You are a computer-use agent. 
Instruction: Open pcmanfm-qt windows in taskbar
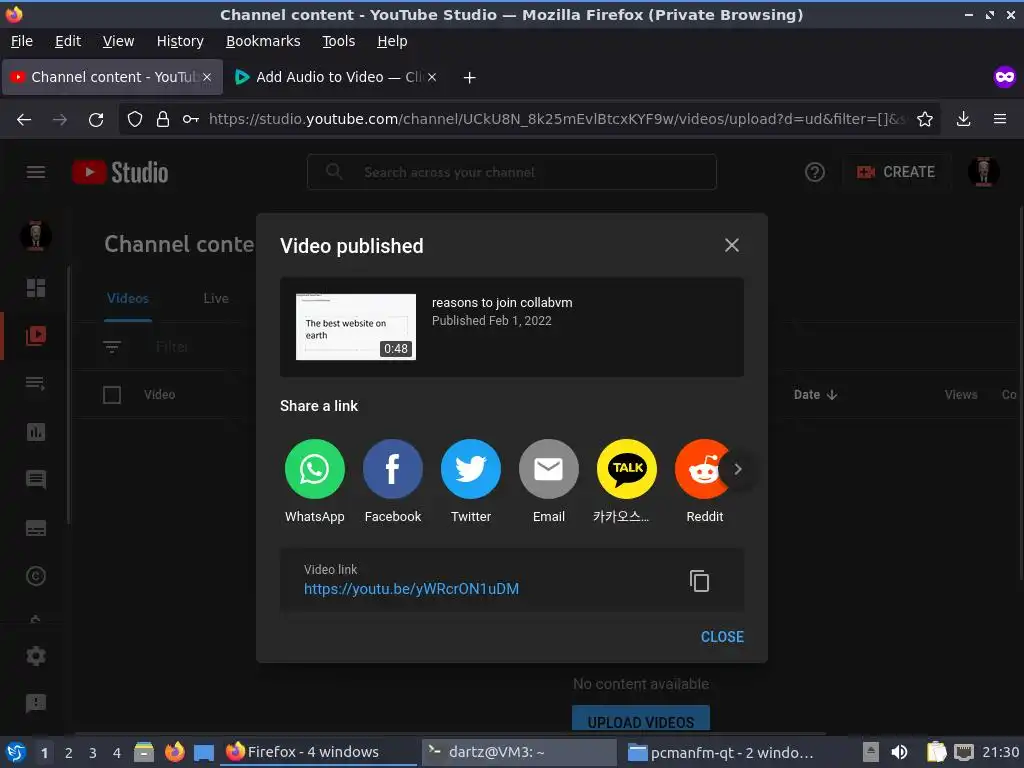pyautogui.click(x=720, y=752)
